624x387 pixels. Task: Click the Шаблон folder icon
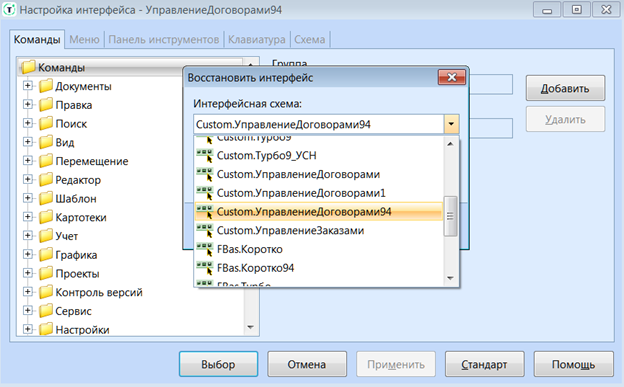coord(46,198)
